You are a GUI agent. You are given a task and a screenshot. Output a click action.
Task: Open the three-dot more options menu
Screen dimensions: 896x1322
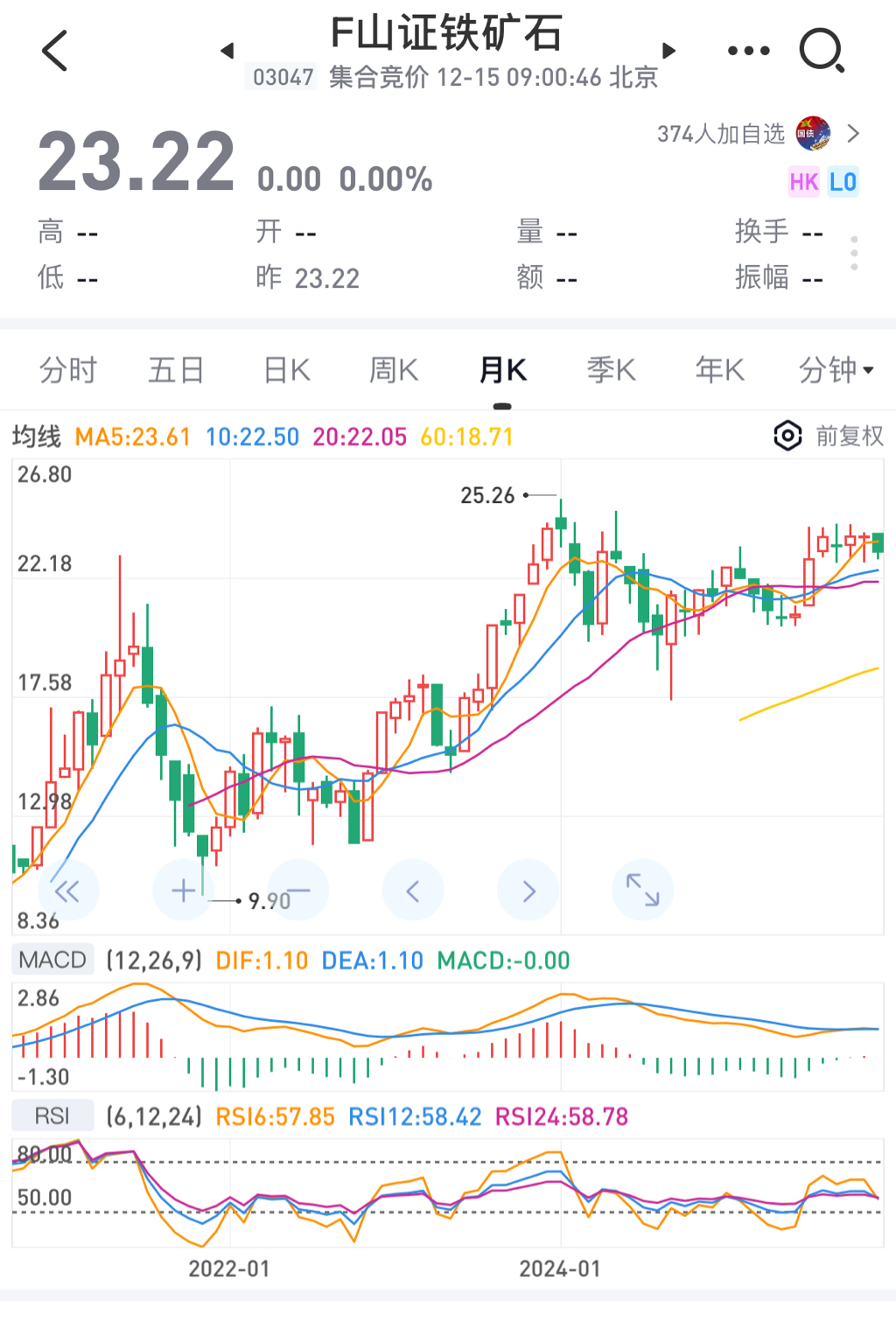(x=749, y=51)
